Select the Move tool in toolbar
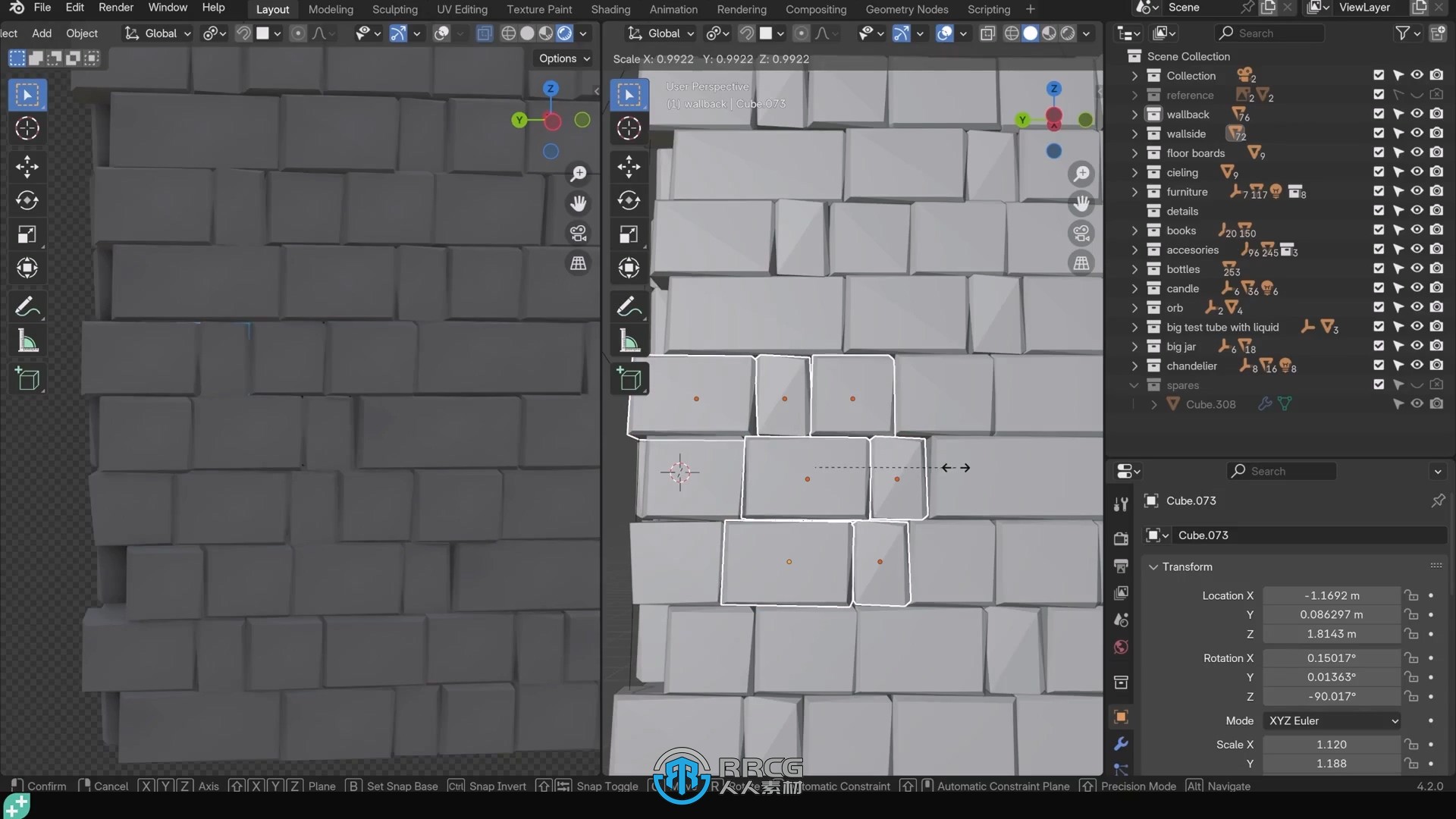 (26, 165)
